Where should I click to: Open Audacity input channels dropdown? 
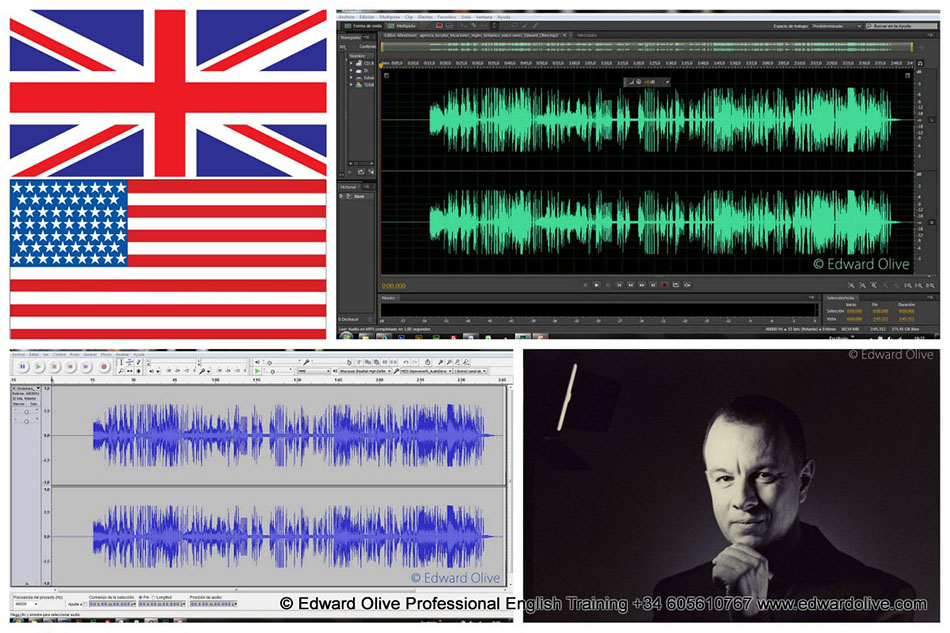pyautogui.click(x=471, y=371)
